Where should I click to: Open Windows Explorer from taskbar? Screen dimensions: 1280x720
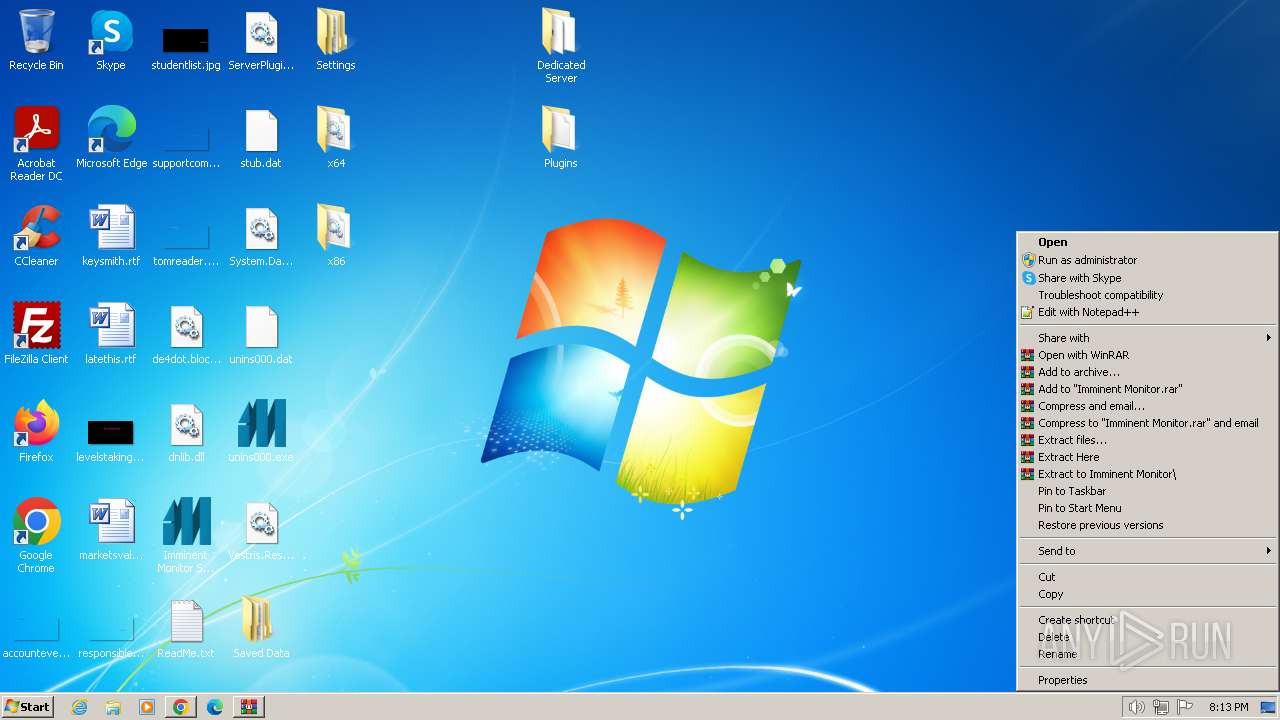pos(113,707)
